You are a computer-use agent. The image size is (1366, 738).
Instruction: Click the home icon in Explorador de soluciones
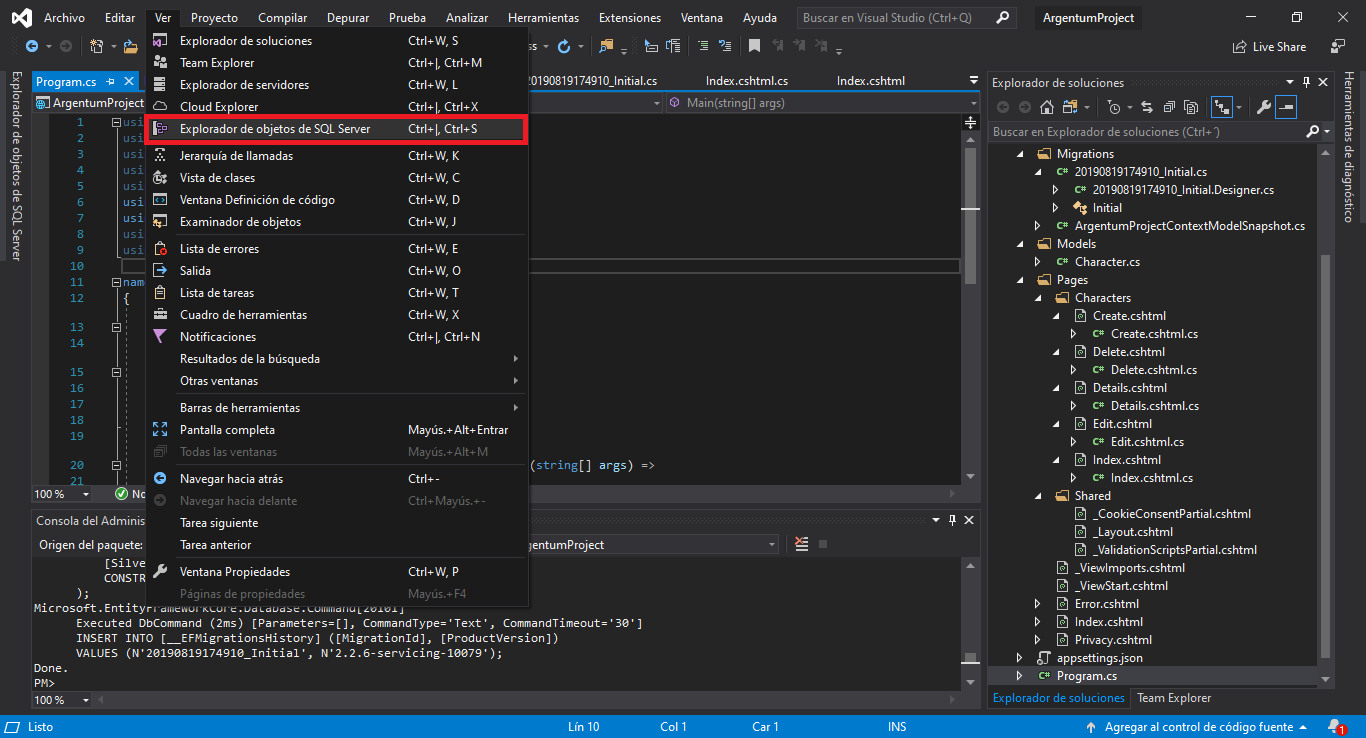point(1047,105)
